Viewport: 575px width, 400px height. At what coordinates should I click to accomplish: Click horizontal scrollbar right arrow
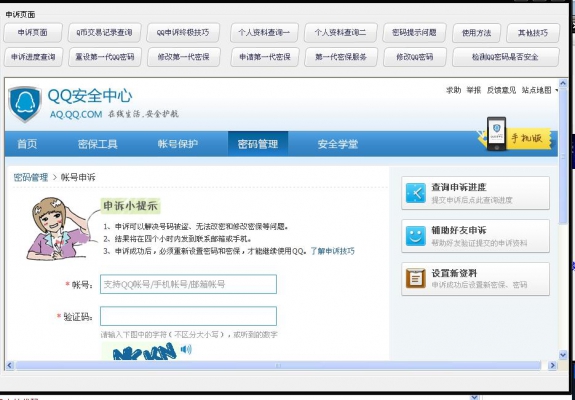(552, 366)
